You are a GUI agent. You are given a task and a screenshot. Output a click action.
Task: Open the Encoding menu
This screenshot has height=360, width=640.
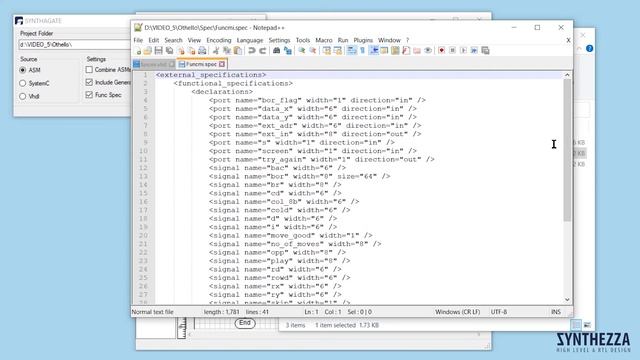pos(219,40)
